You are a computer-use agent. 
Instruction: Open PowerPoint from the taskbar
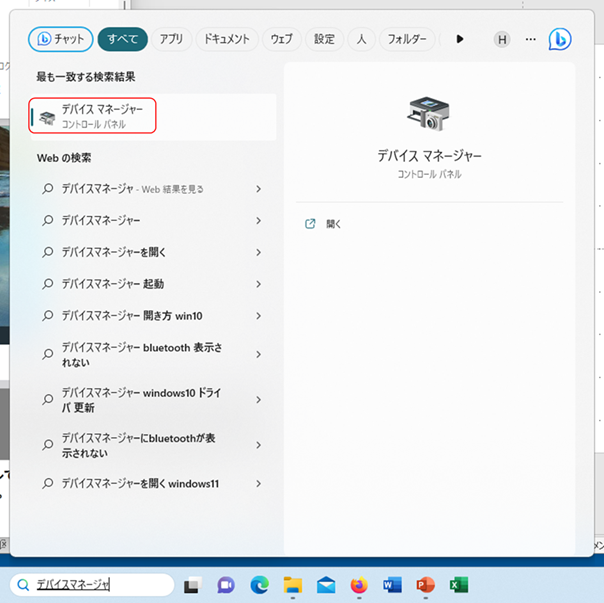coord(425,585)
